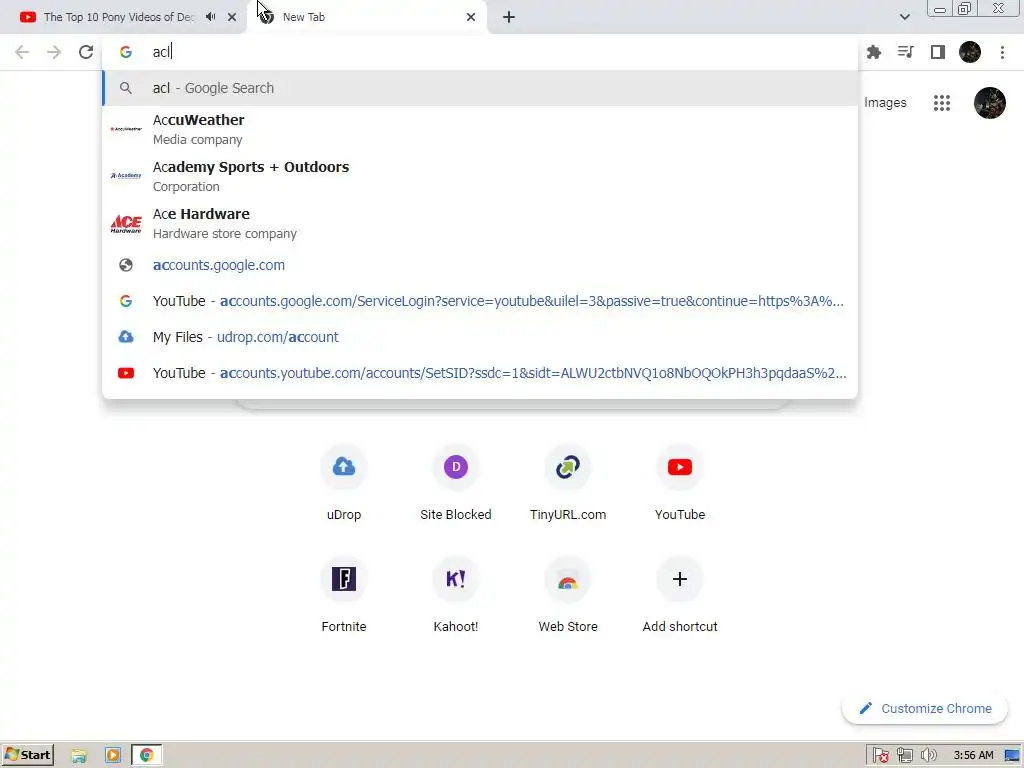
Task: Open the TinyURL.com shortcut
Action: point(568,482)
